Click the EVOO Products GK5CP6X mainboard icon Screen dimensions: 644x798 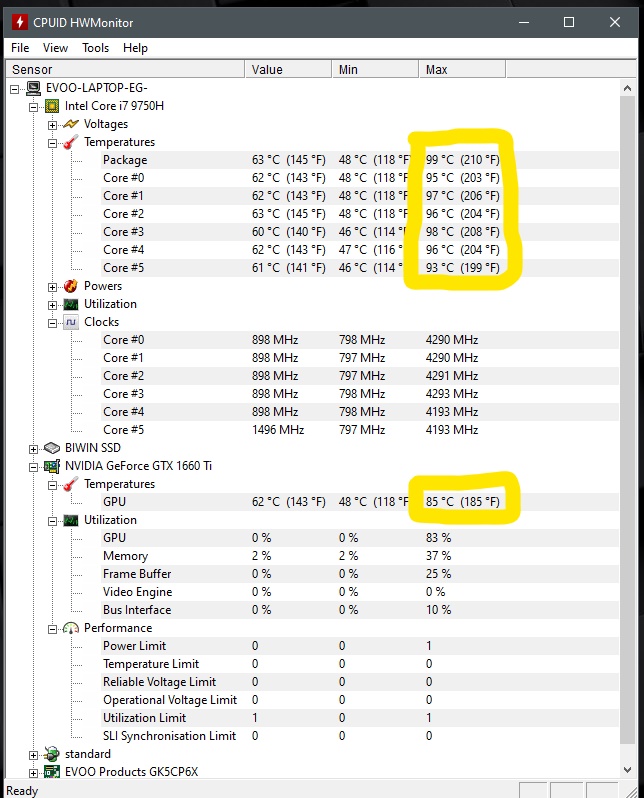pos(52,772)
